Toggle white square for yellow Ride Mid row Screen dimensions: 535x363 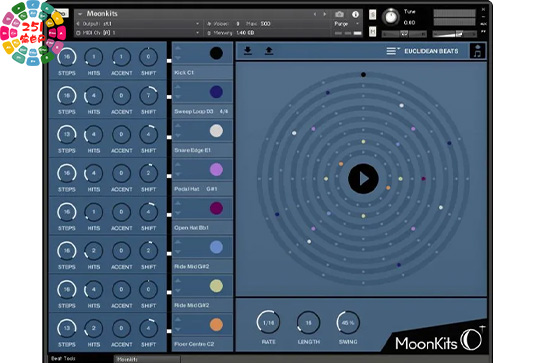[x=169, y=292]
